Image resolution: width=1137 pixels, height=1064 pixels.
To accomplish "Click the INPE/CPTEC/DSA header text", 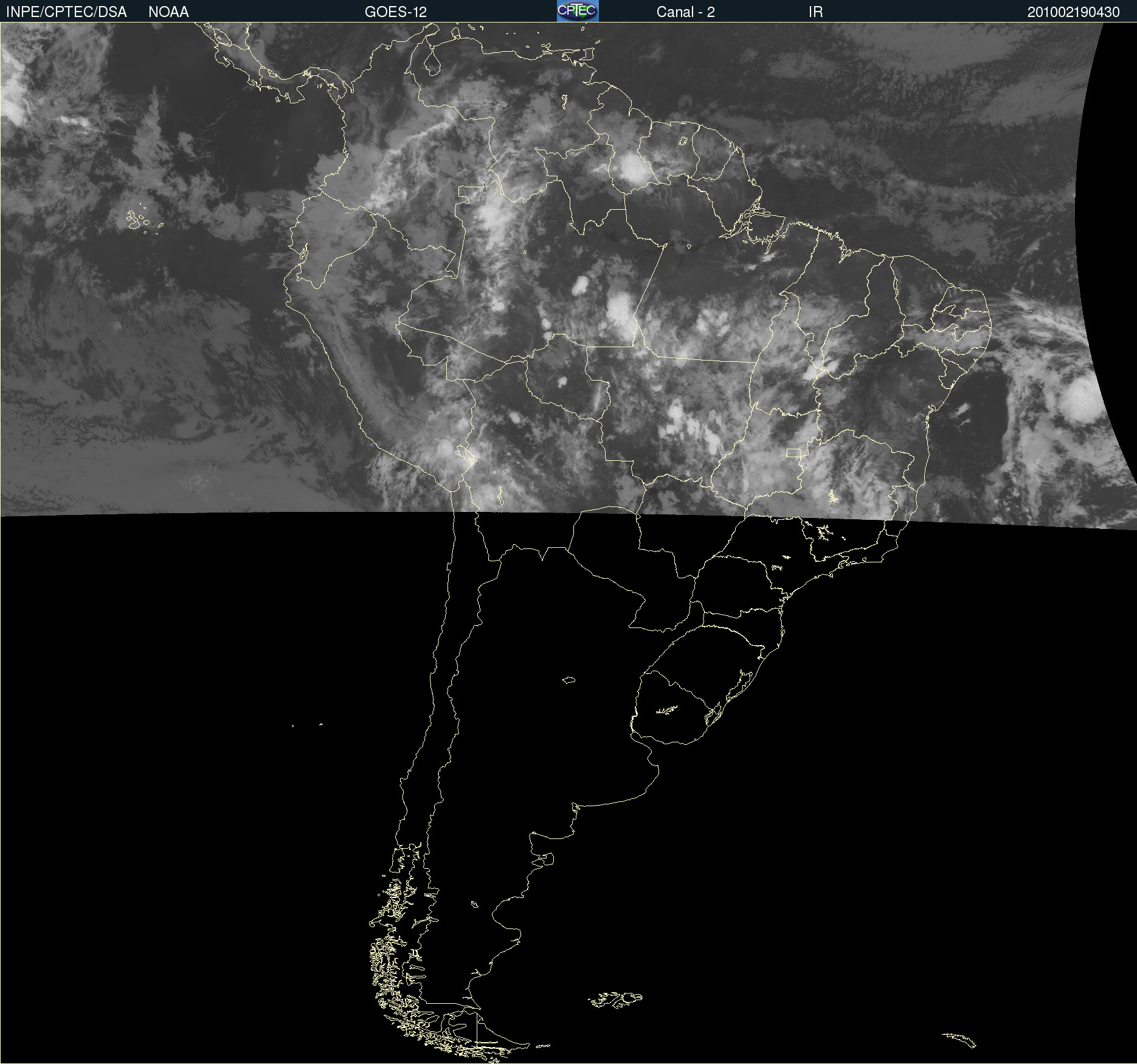I will [66, 12].
